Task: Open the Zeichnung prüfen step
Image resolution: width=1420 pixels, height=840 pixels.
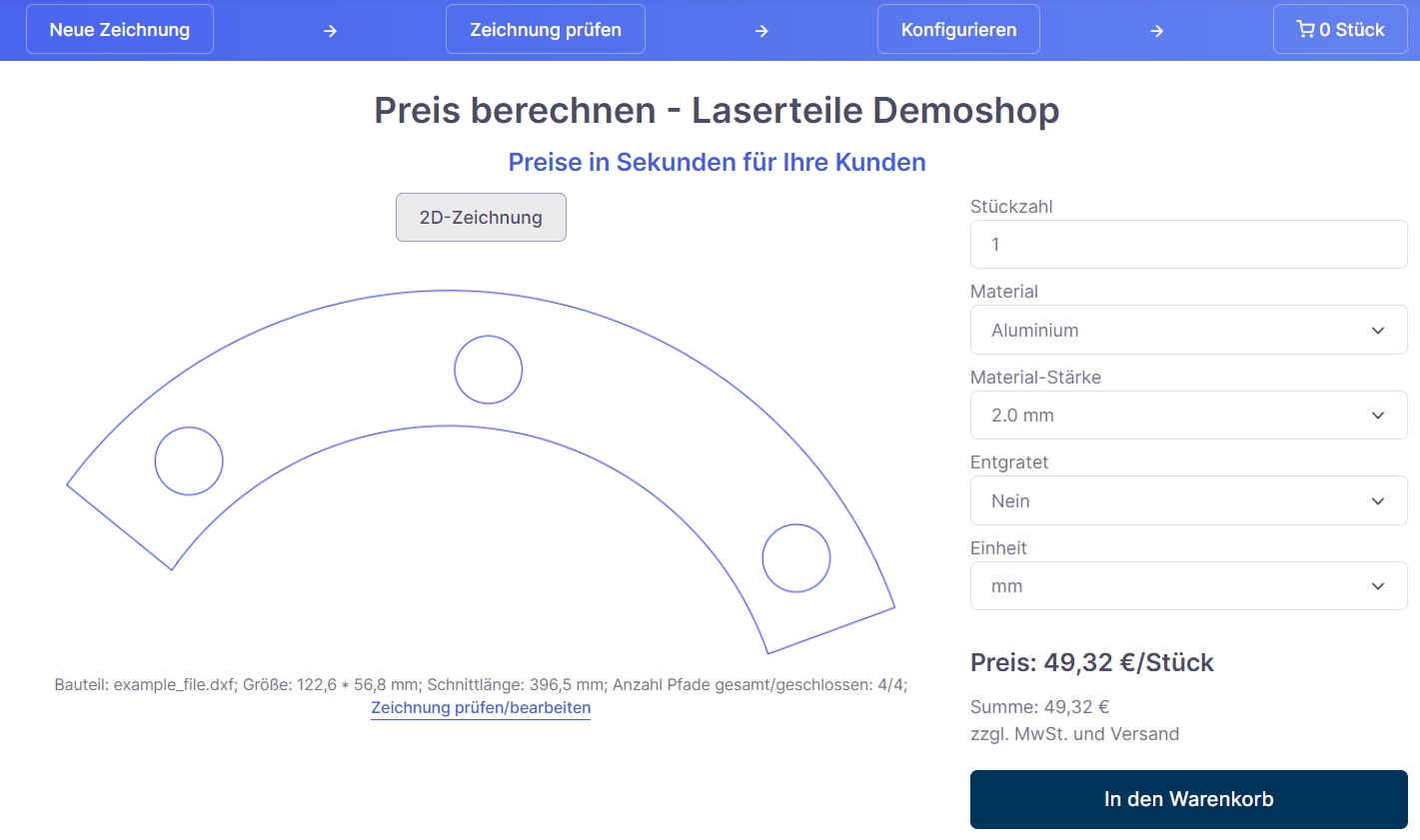Action: pyautogui.click(x=545, y=30)
